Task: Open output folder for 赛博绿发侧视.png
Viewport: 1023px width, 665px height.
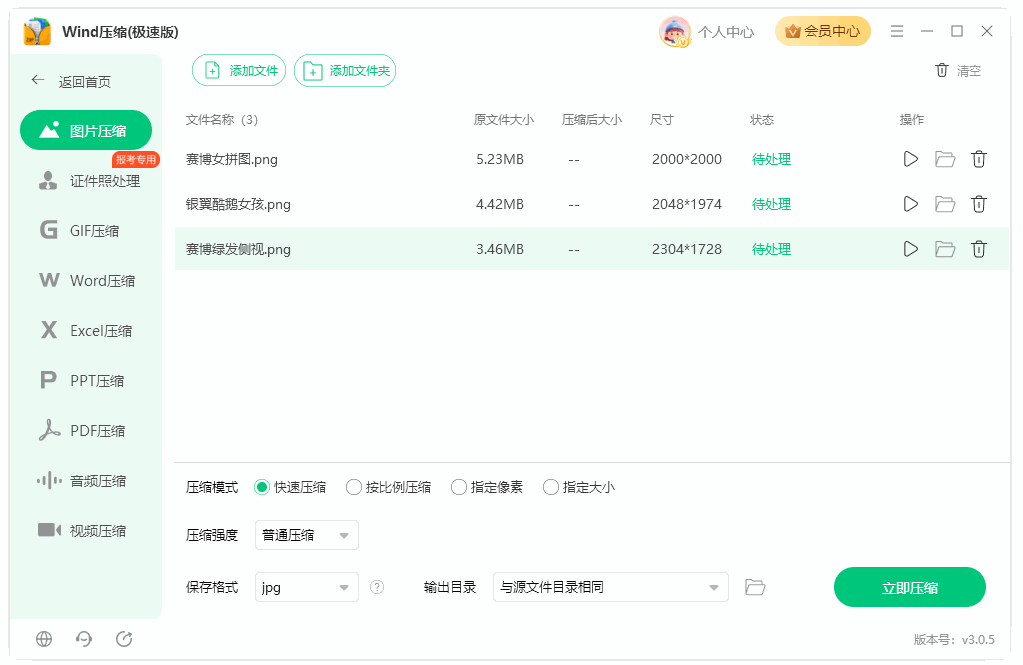Action: coord(945,249)
